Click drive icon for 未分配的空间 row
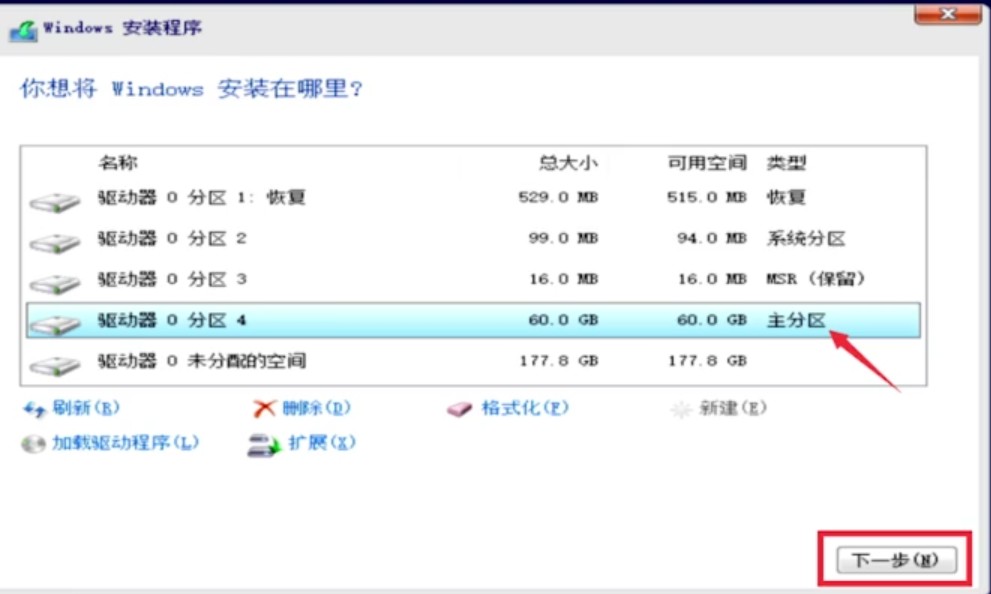The width and height of the screenshot is (991, 594). (x=55, y=365)
